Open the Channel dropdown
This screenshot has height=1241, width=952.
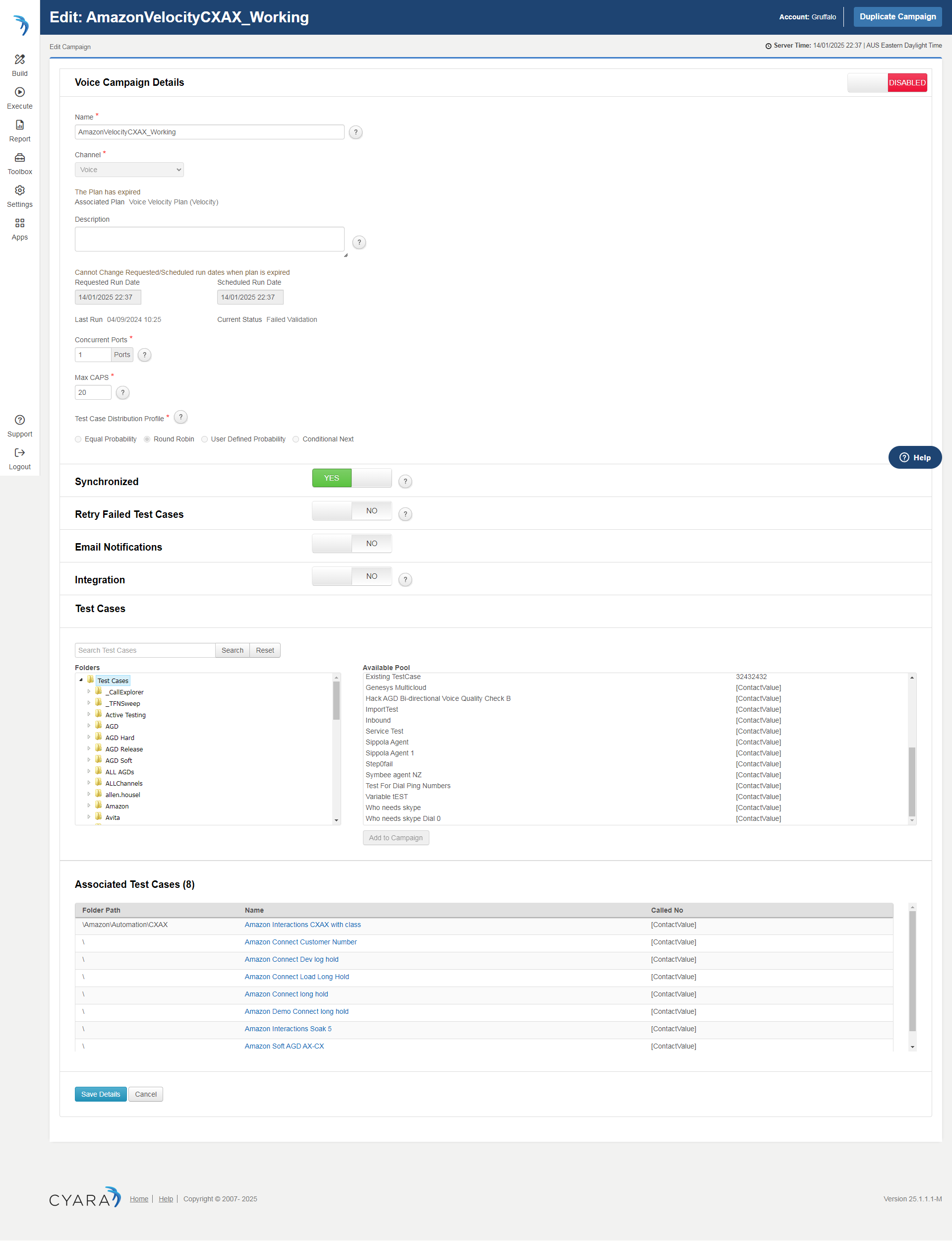(x=129, y=170)
